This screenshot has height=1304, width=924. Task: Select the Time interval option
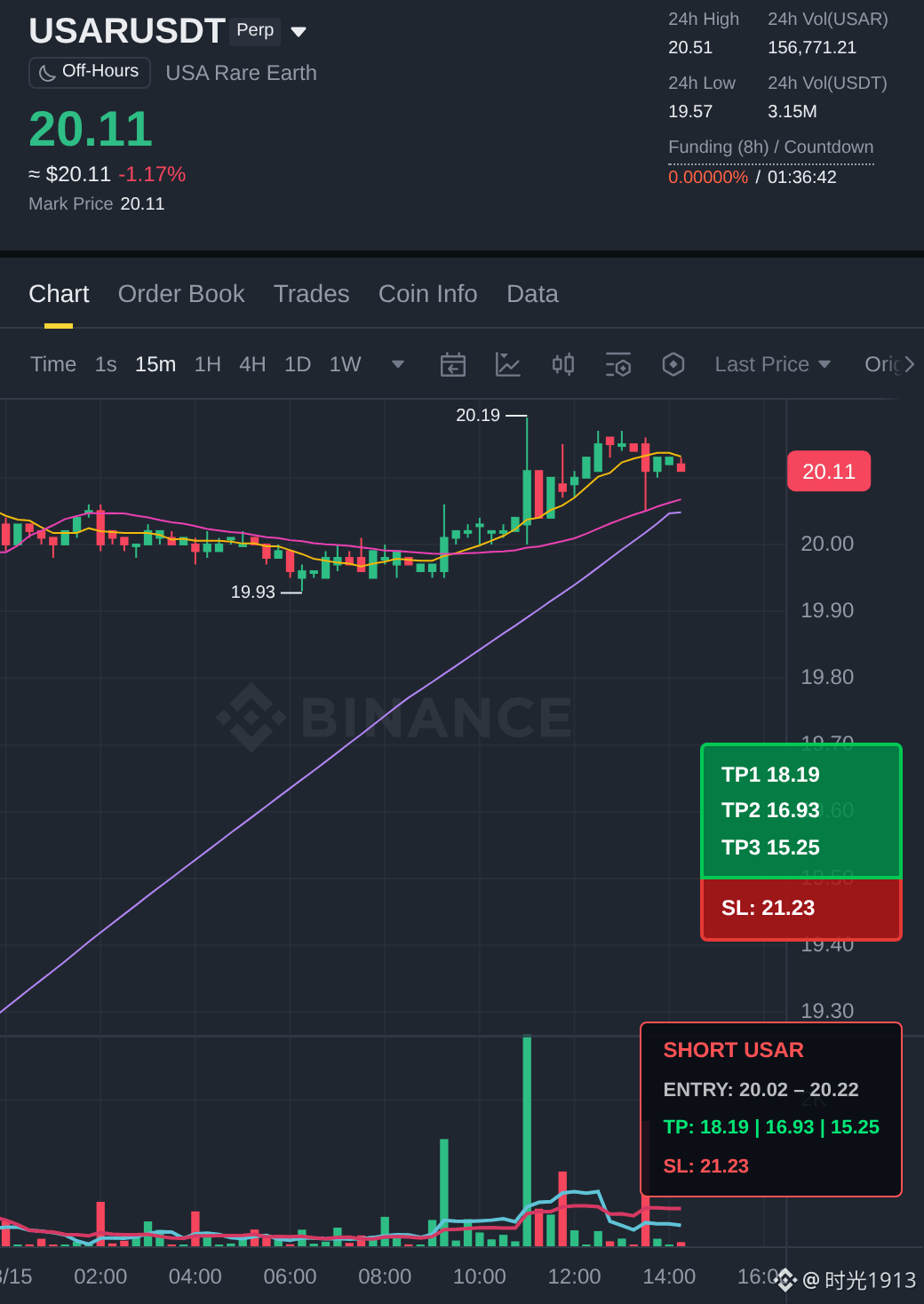click(53, 364)
